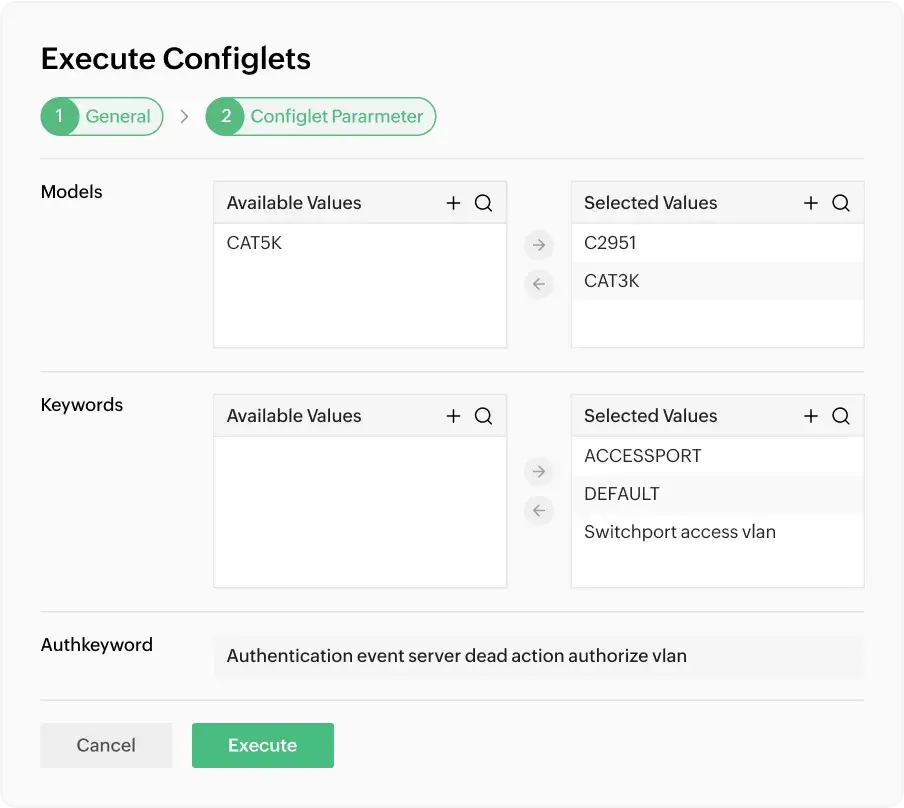904x808 pixels.
Task: Move model right to Selected Values
Action: coord(539,245)
